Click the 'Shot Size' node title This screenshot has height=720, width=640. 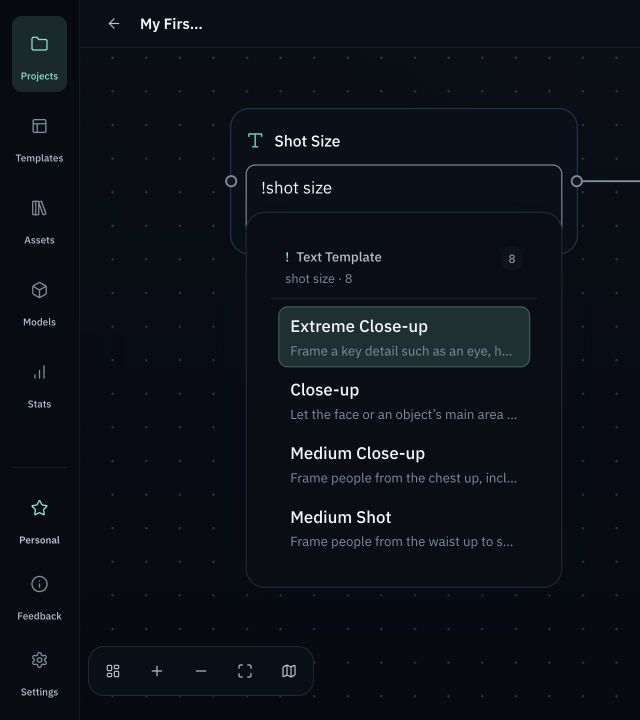307,141
